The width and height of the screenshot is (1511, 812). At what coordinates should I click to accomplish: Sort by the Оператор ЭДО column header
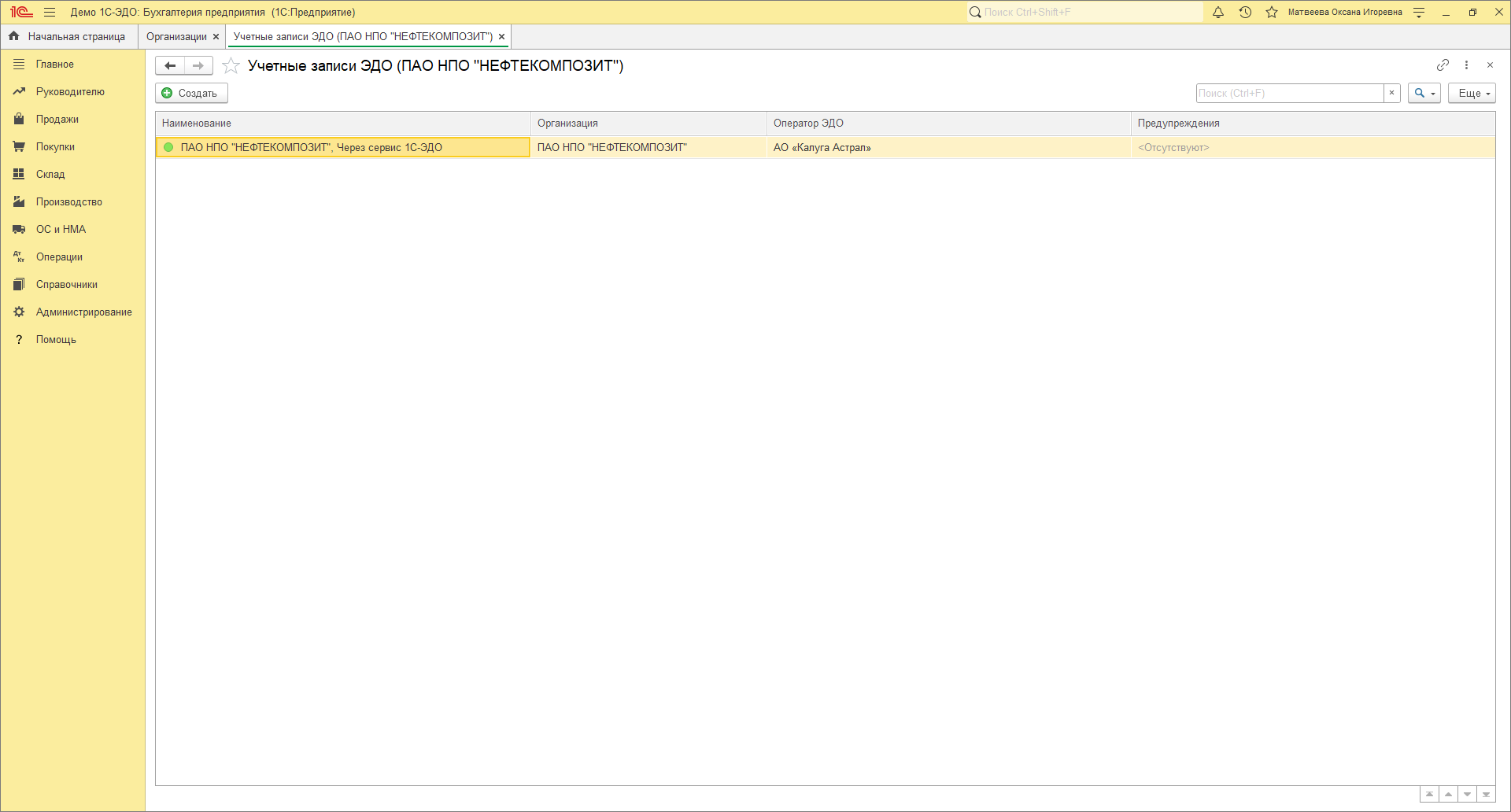click(808, 124)
